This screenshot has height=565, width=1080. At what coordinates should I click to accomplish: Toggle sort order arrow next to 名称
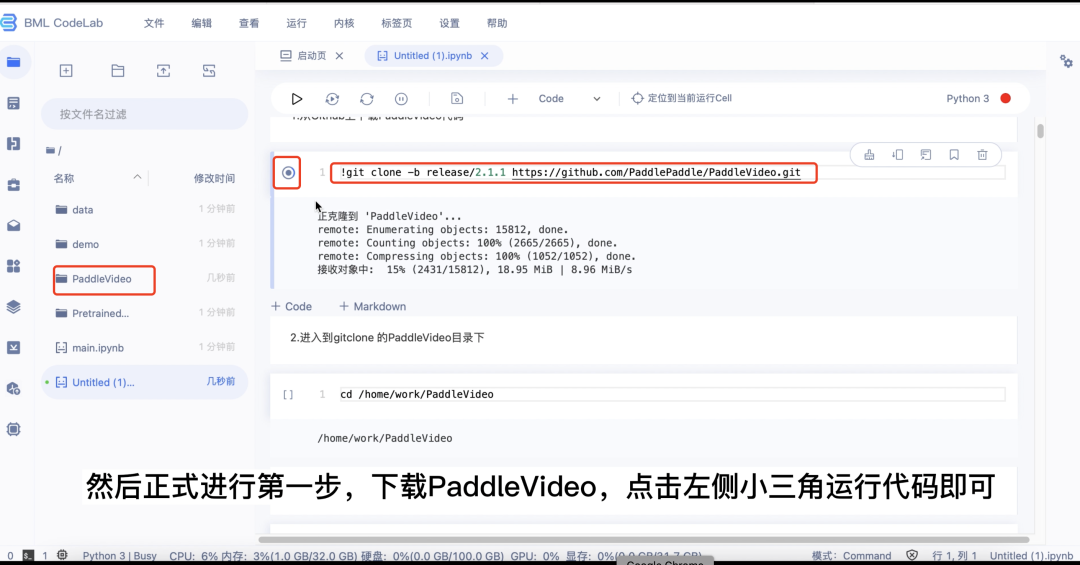137,178
